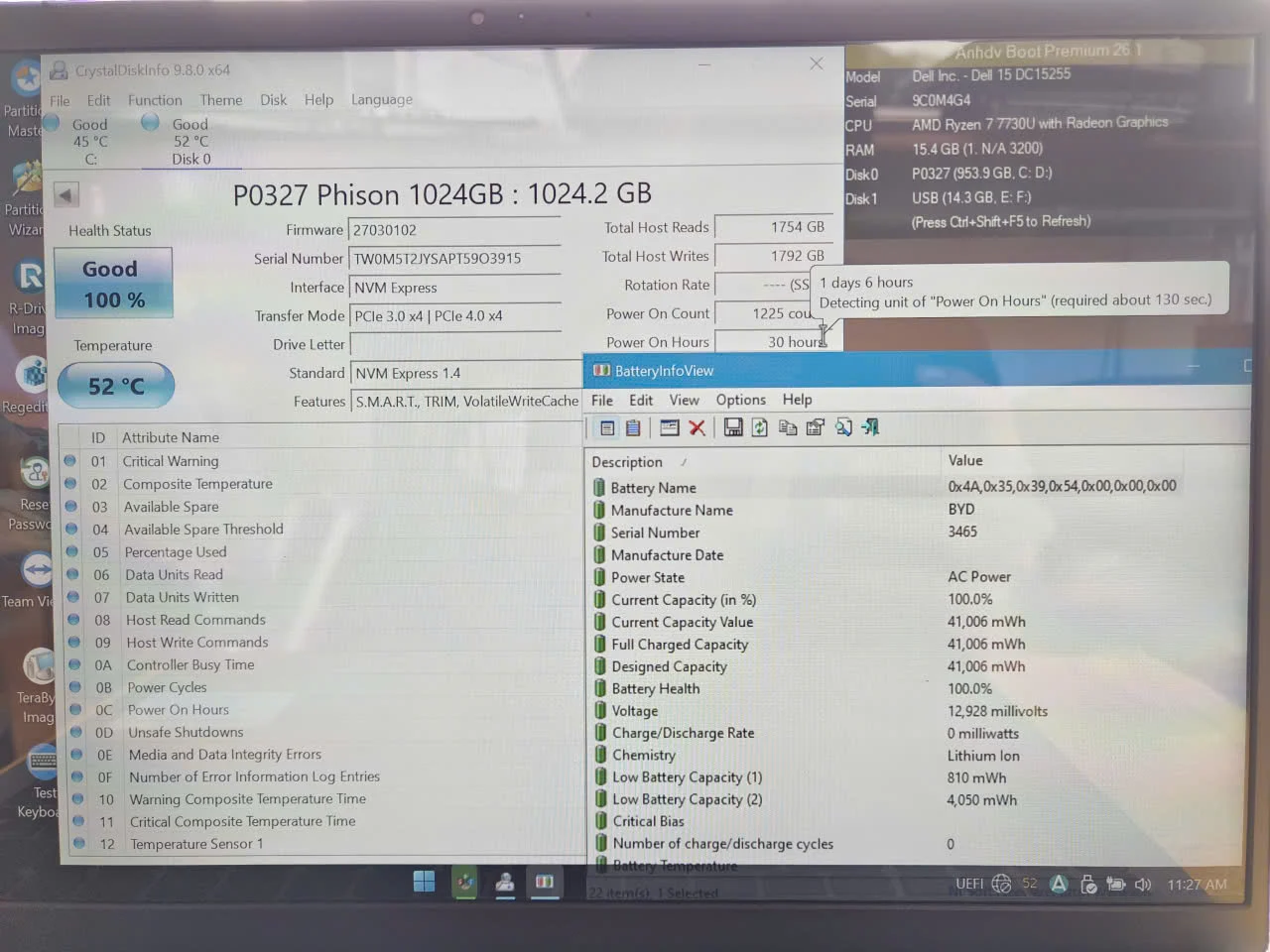Click the red X delete icon in BatteryInfoView

(x=697, y=427)
